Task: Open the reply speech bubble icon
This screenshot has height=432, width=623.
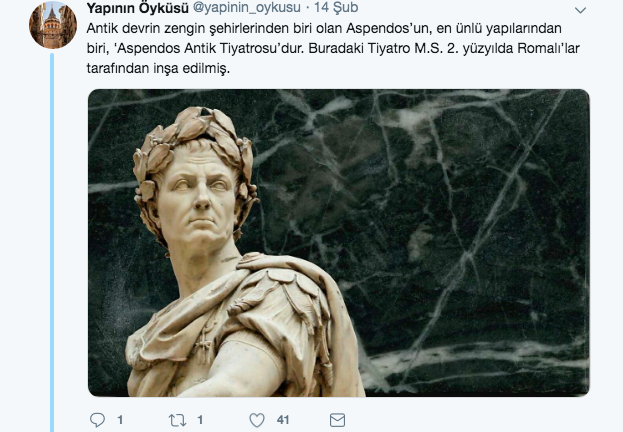Action: click(97, 420)
